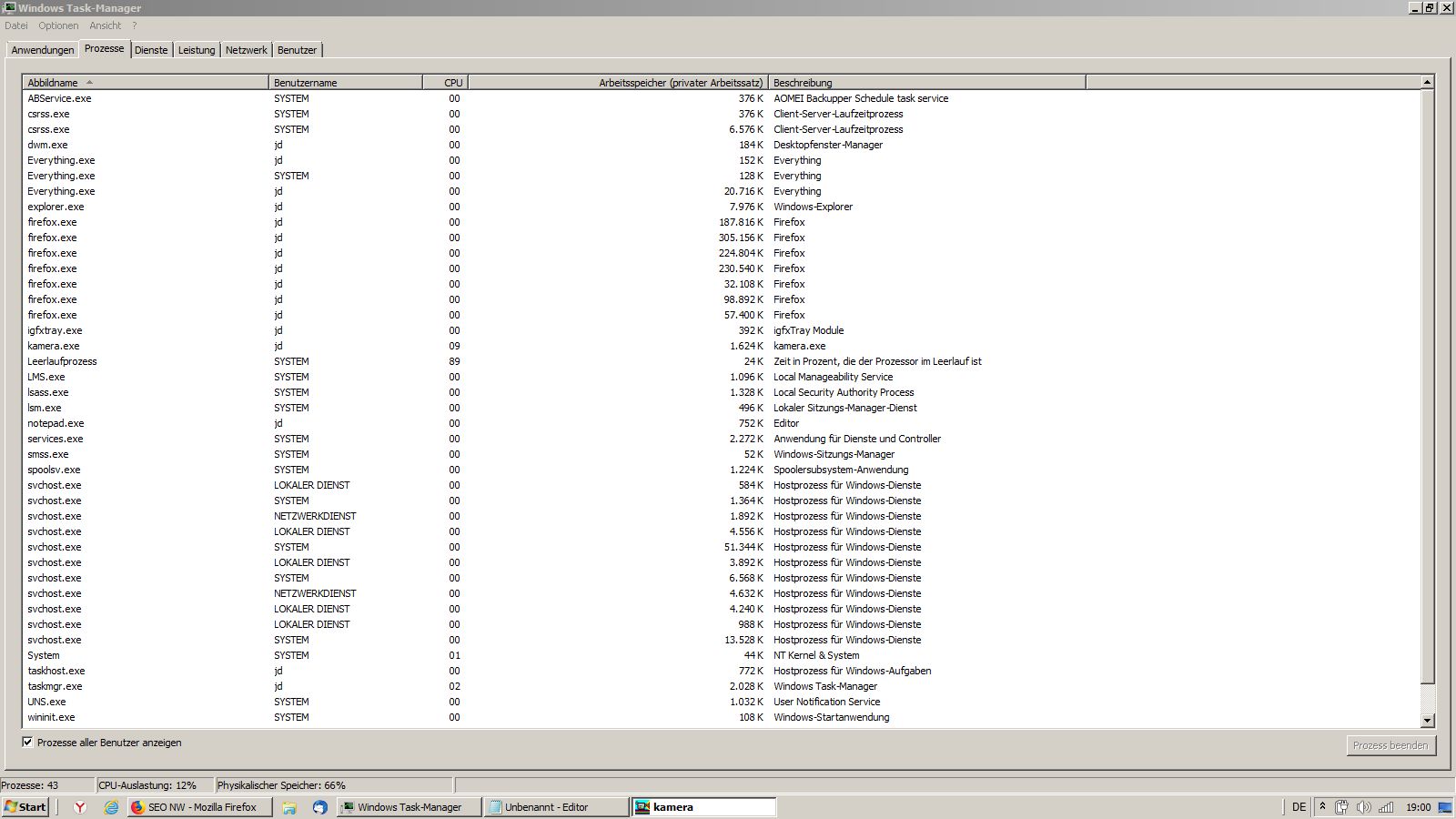Switch to SEO NW - Mozilla Firefox taskbar button
The height and width of the screenshot is (819, 1456).
coord(200,807)
